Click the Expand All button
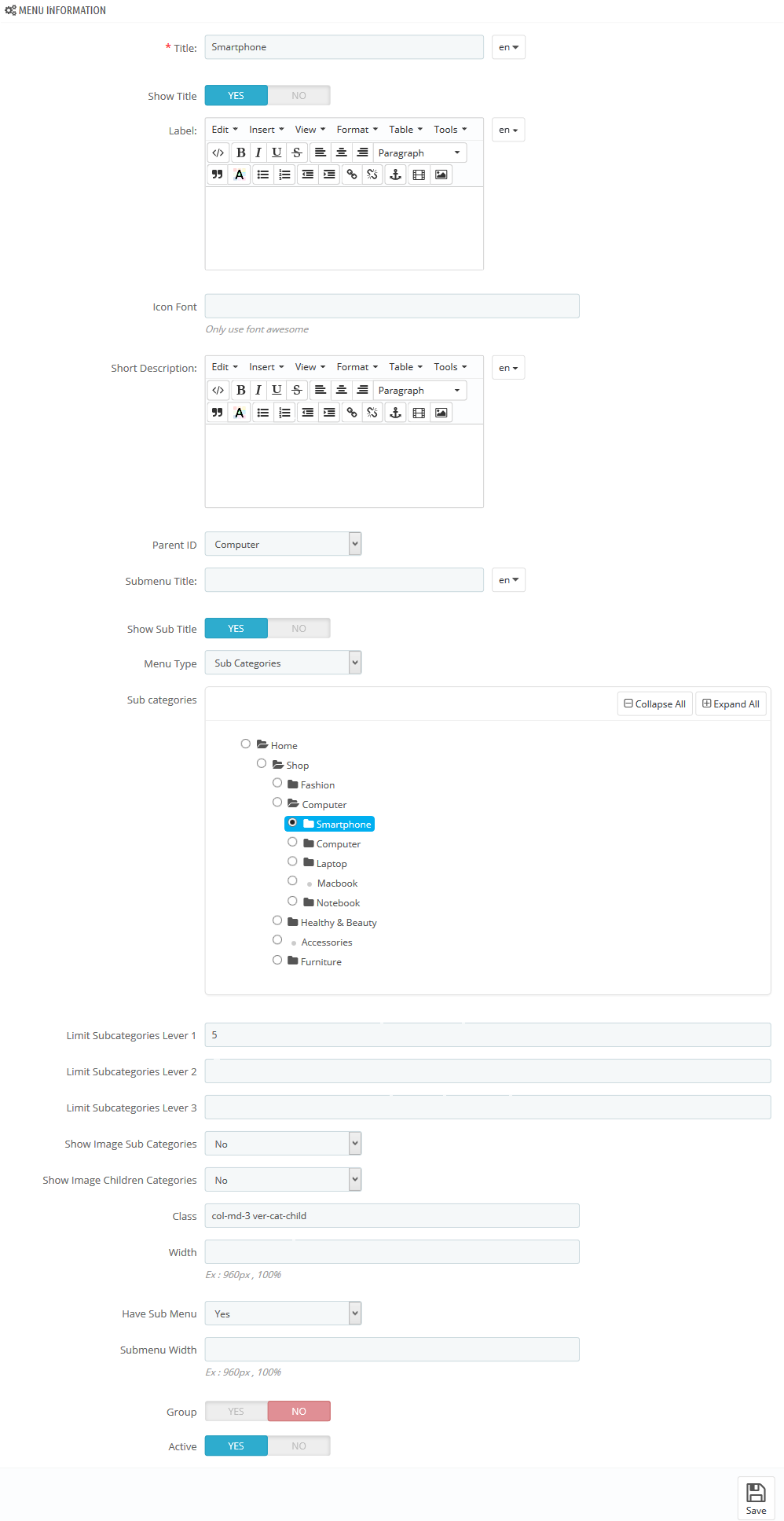Viewport: 784px width, 1521px height. pyautogui.click(x=731, y=704)
